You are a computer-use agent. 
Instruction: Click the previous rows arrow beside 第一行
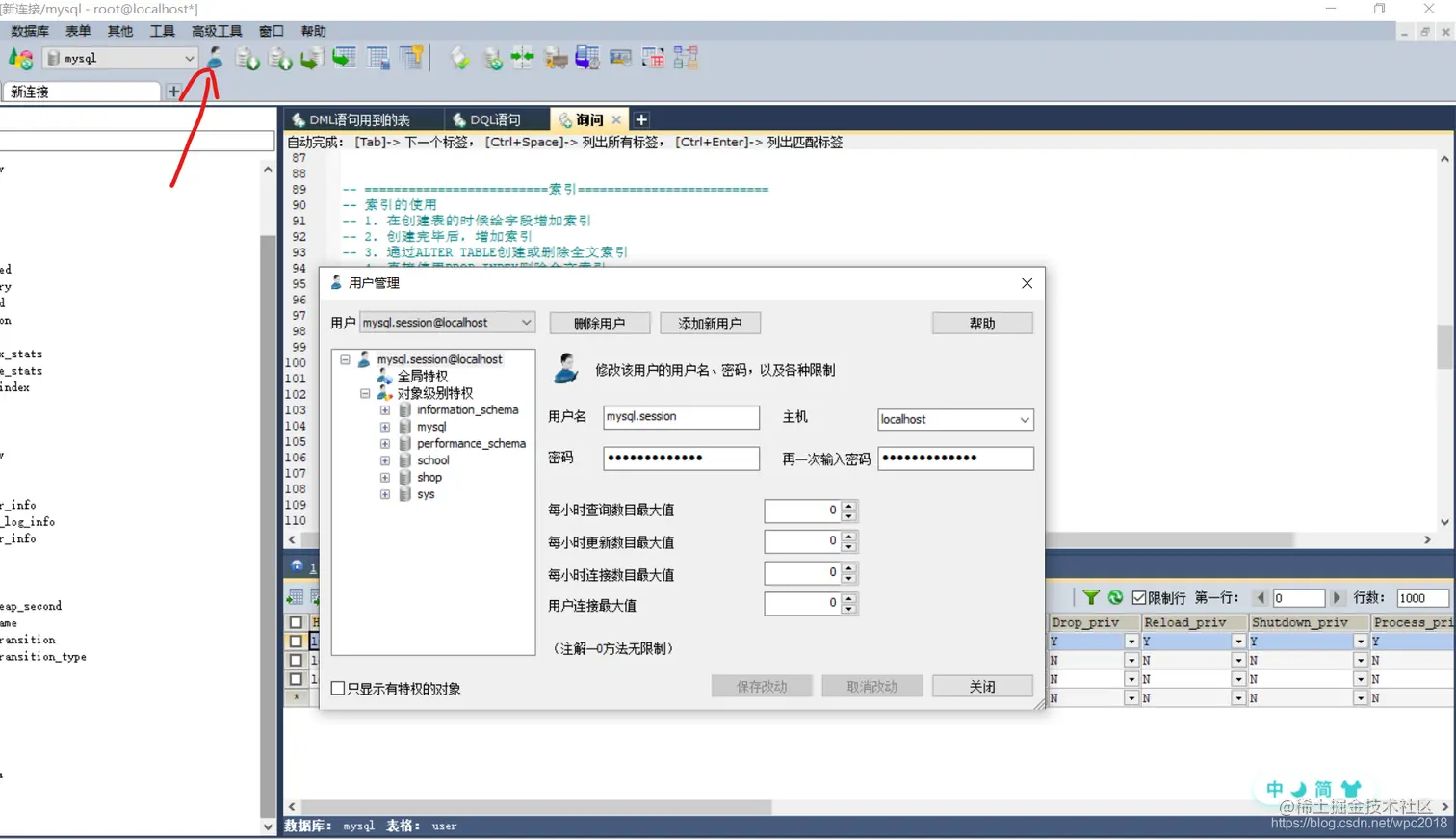(x=1260, y=598)
